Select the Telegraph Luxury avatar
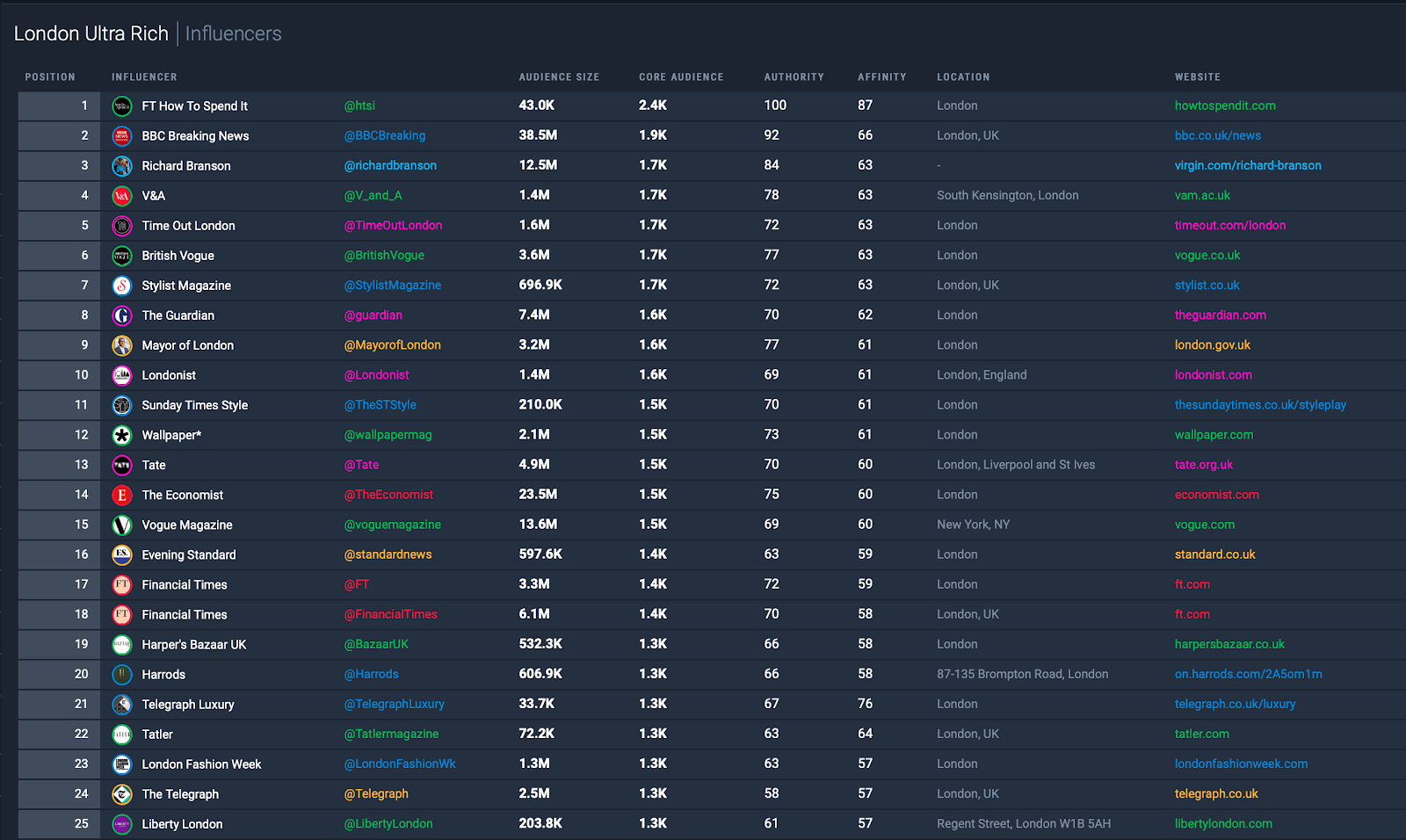Screen dimensions: 1406x840 (122, 704)
